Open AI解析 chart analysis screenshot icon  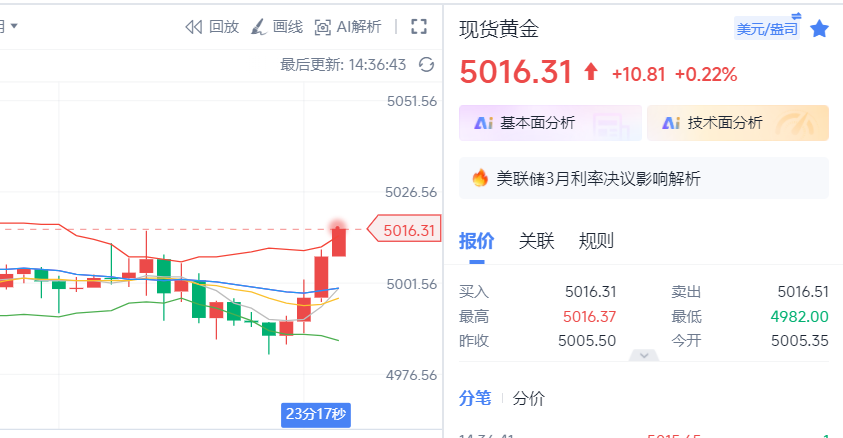coord(323,27)
